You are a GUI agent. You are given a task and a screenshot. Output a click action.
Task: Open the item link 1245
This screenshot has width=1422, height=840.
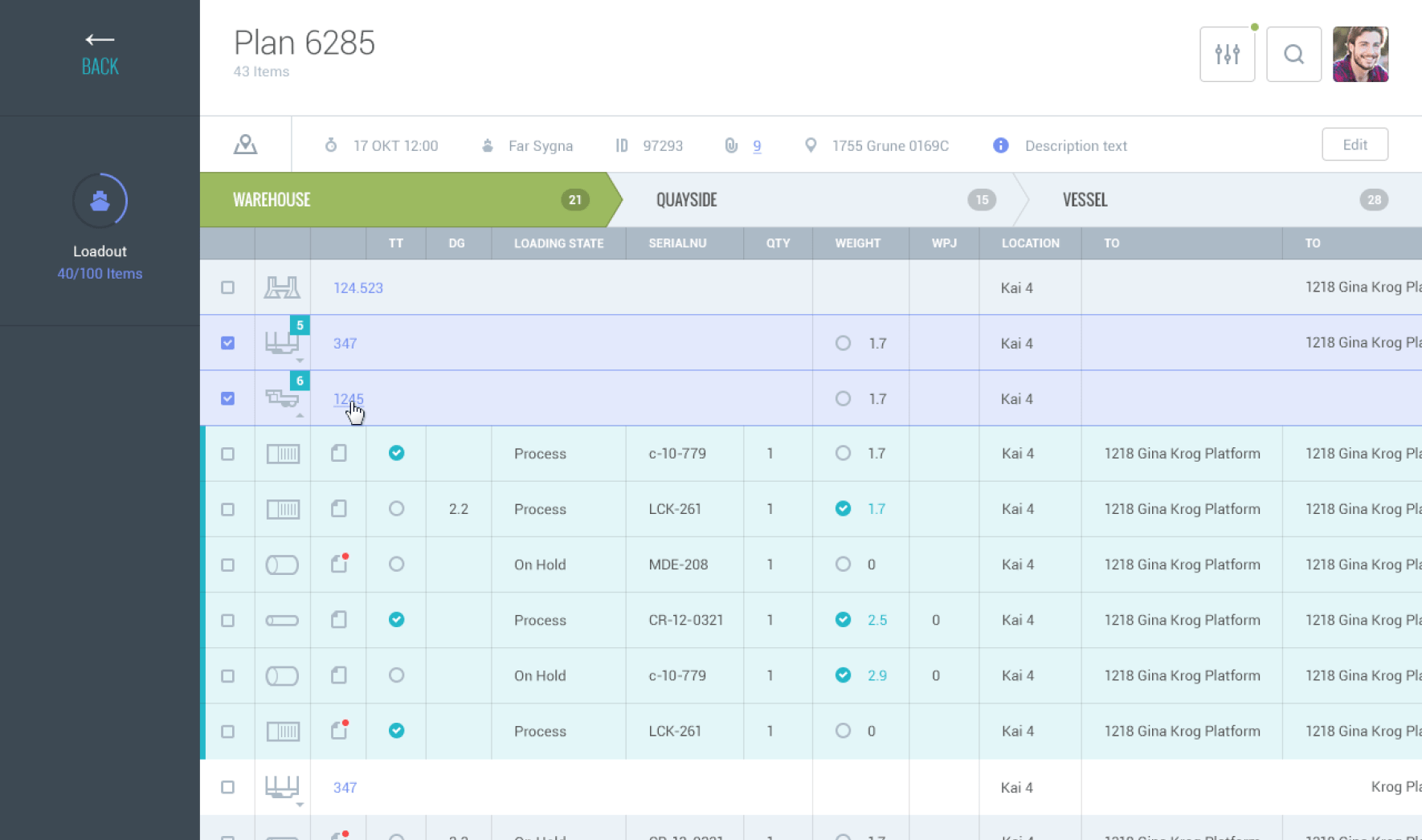pos(348,399)
